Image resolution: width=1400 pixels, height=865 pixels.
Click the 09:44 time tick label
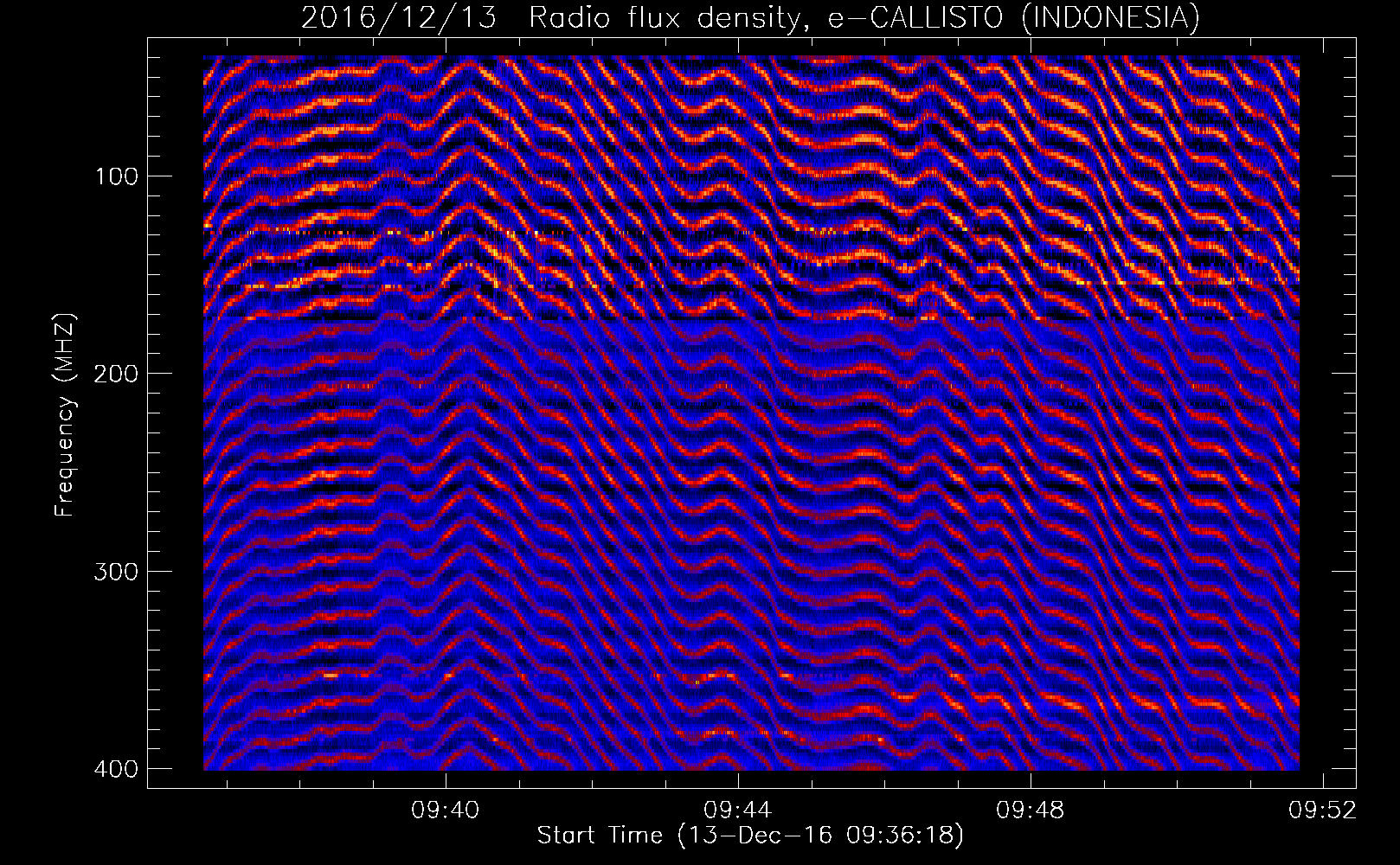coord(738,811)
